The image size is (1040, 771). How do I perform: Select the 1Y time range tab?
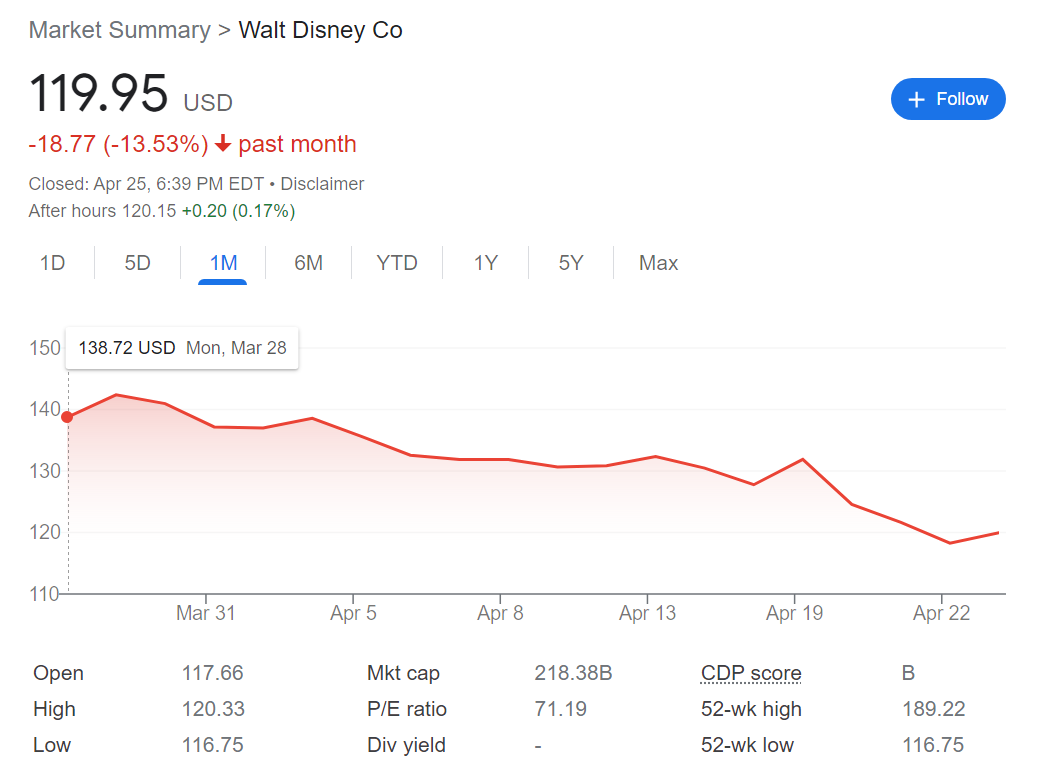485,263
